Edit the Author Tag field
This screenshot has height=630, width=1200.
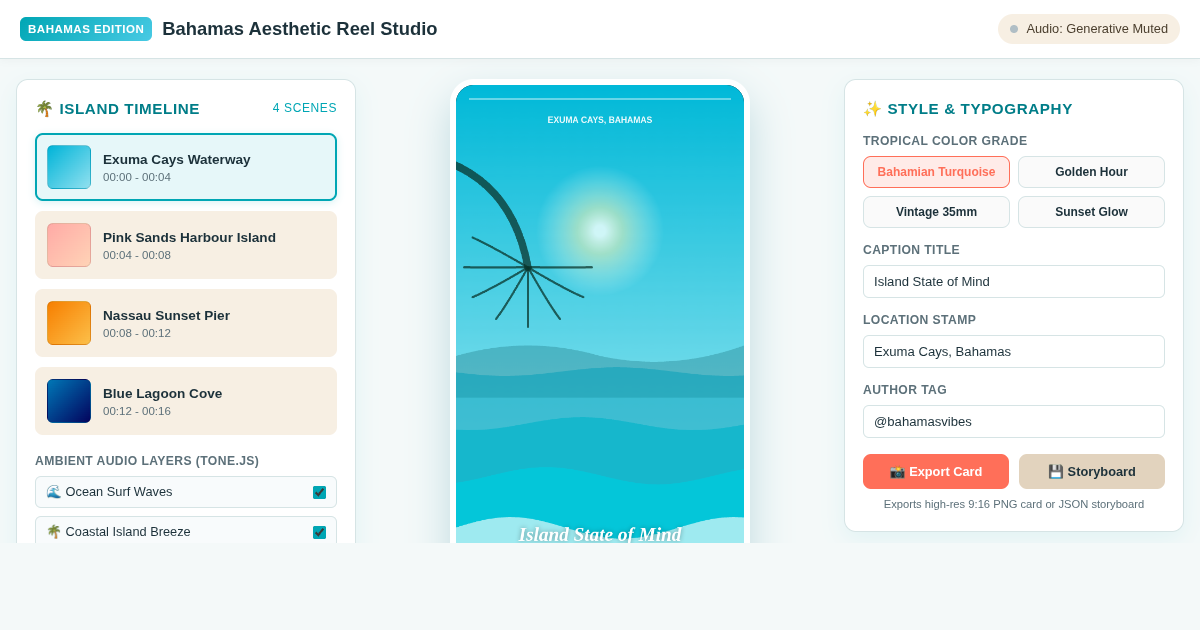[1014, 422]
